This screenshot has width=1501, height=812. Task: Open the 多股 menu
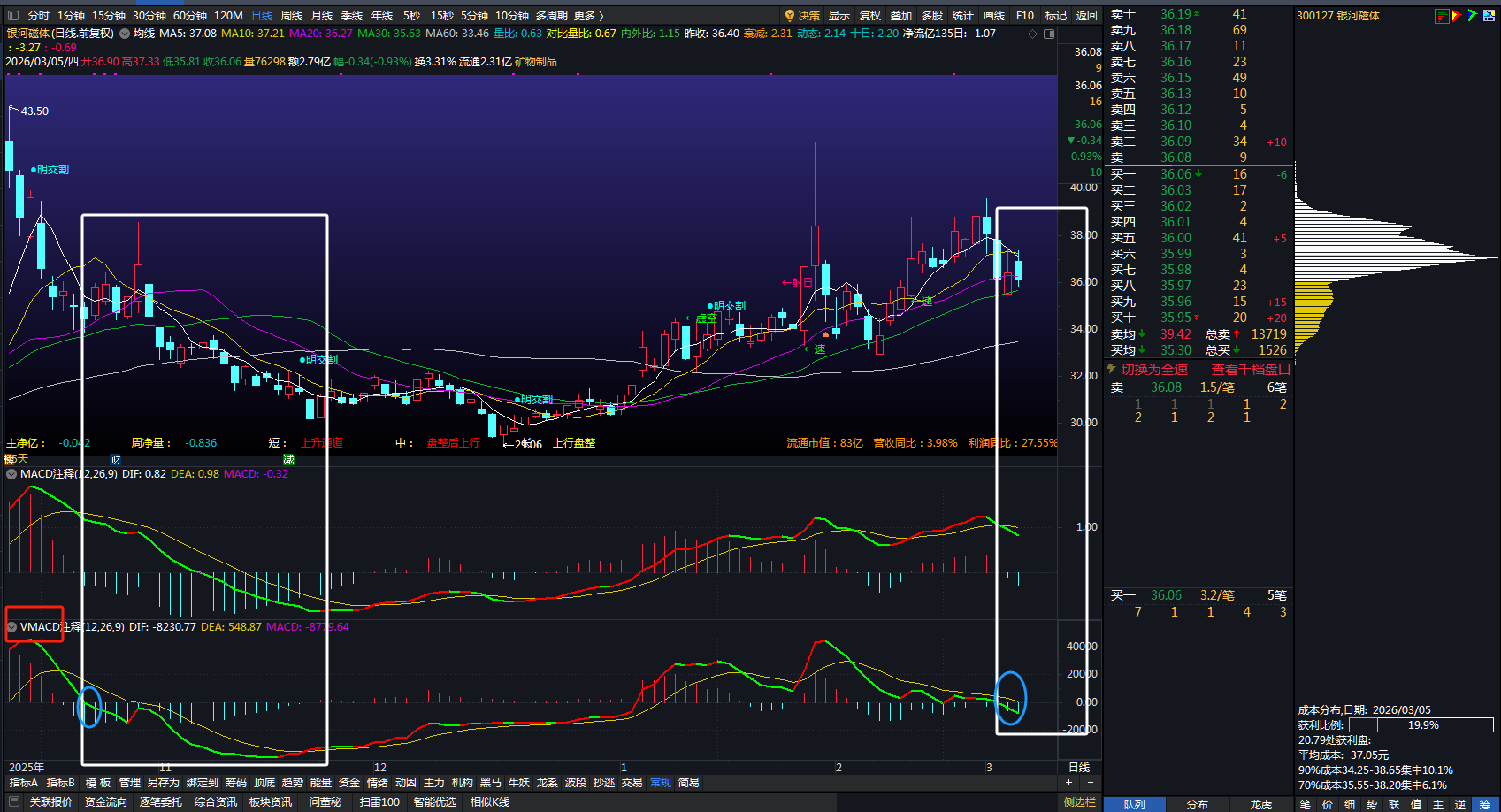(932, 15)
